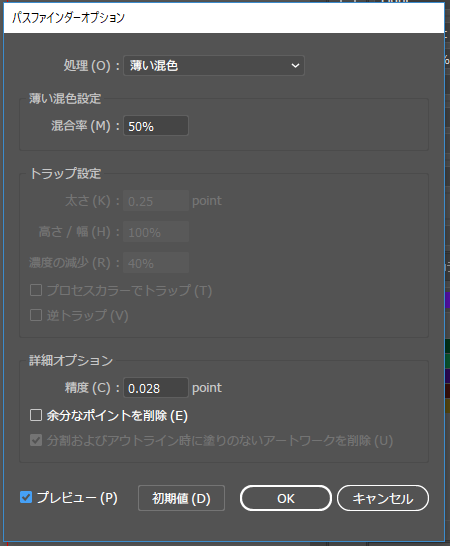Click the 初期値 (D) button

pos(181,498)
